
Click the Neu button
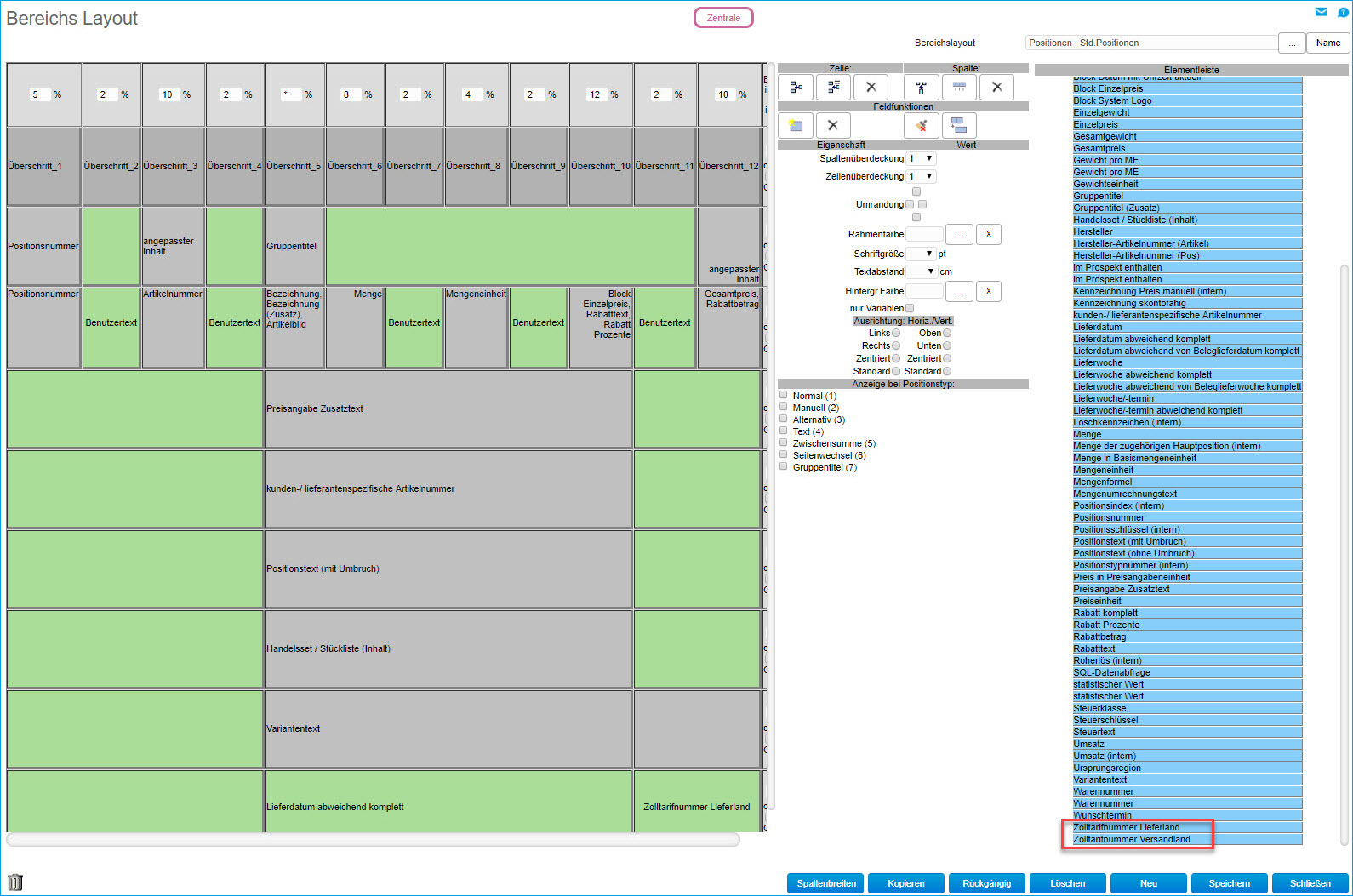[1149, 883]
